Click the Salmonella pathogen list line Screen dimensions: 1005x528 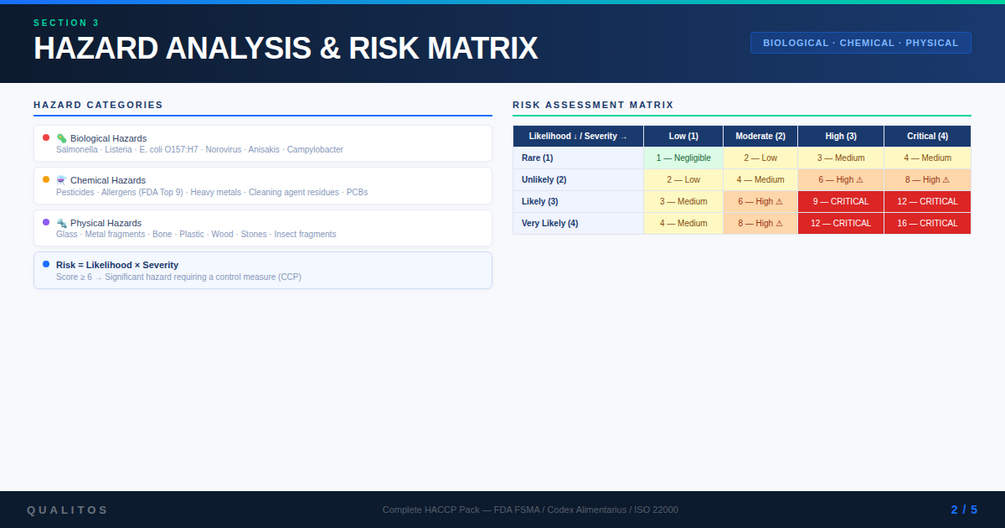pyautogui.click(x=199, y=150)
